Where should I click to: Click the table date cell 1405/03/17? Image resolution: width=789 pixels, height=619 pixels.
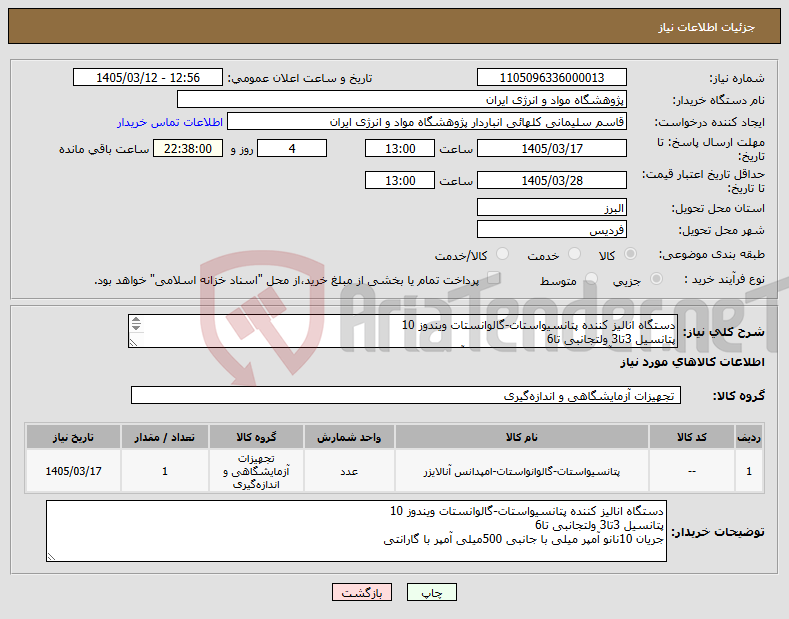click(73, 472)
